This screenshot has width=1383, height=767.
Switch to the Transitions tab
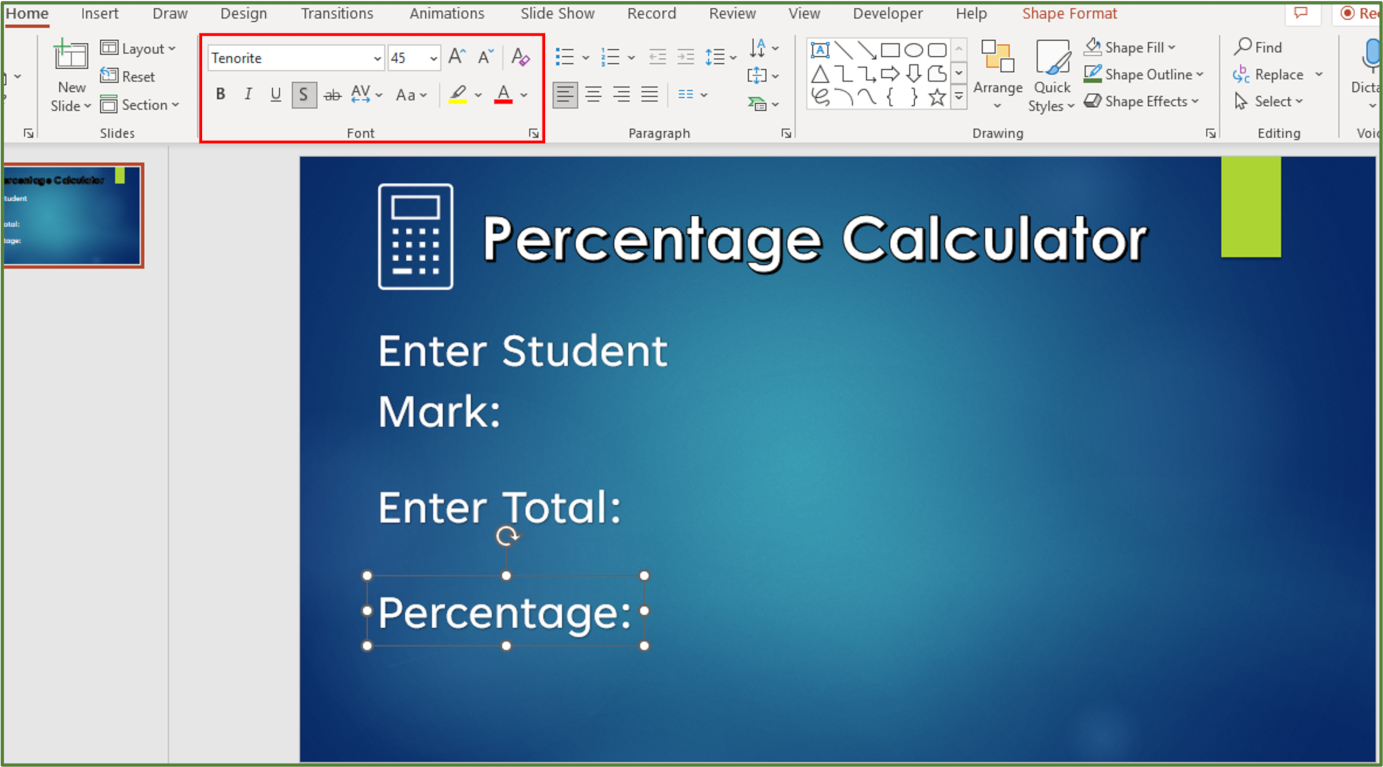(337, 14)
